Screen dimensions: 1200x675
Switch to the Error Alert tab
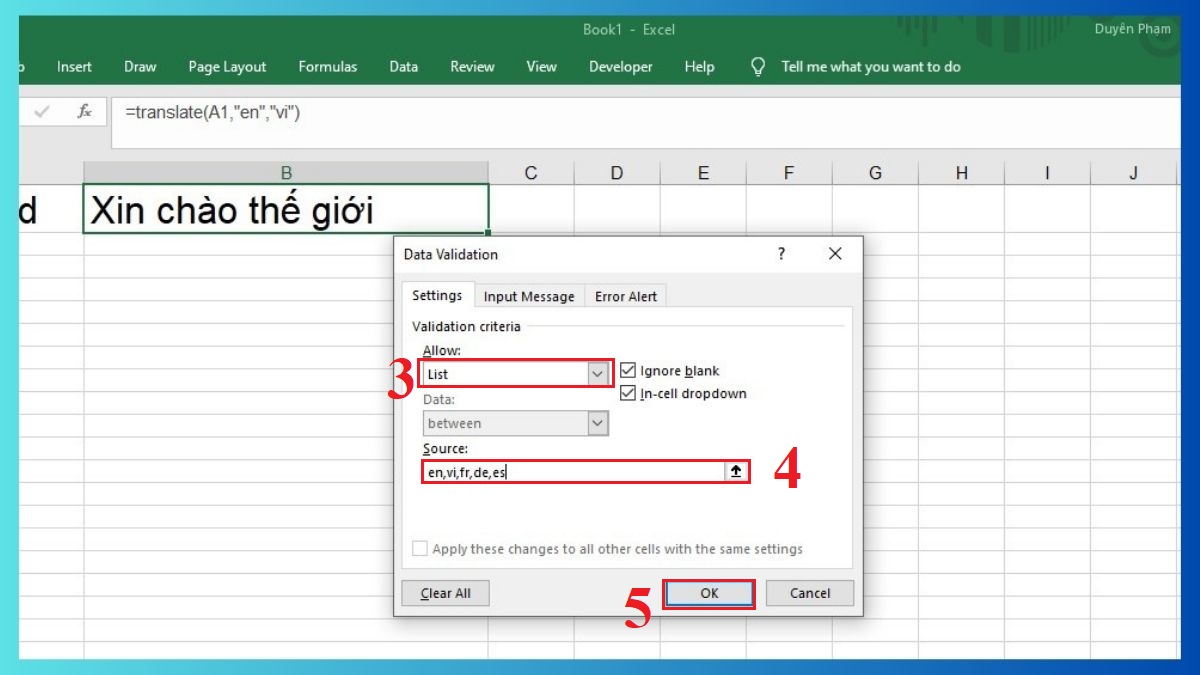point(626,296)
